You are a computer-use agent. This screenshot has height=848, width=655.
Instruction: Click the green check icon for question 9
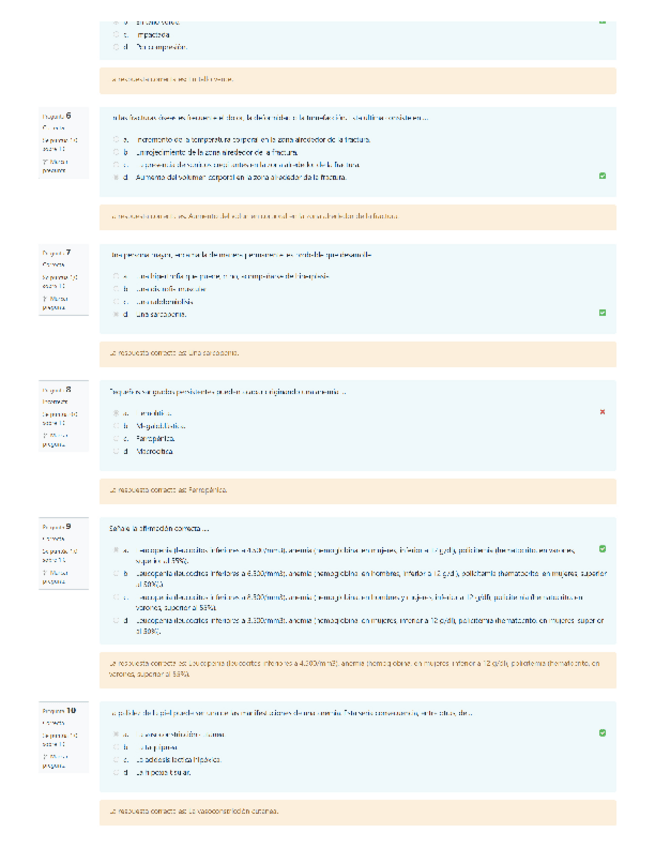point(603,549)
